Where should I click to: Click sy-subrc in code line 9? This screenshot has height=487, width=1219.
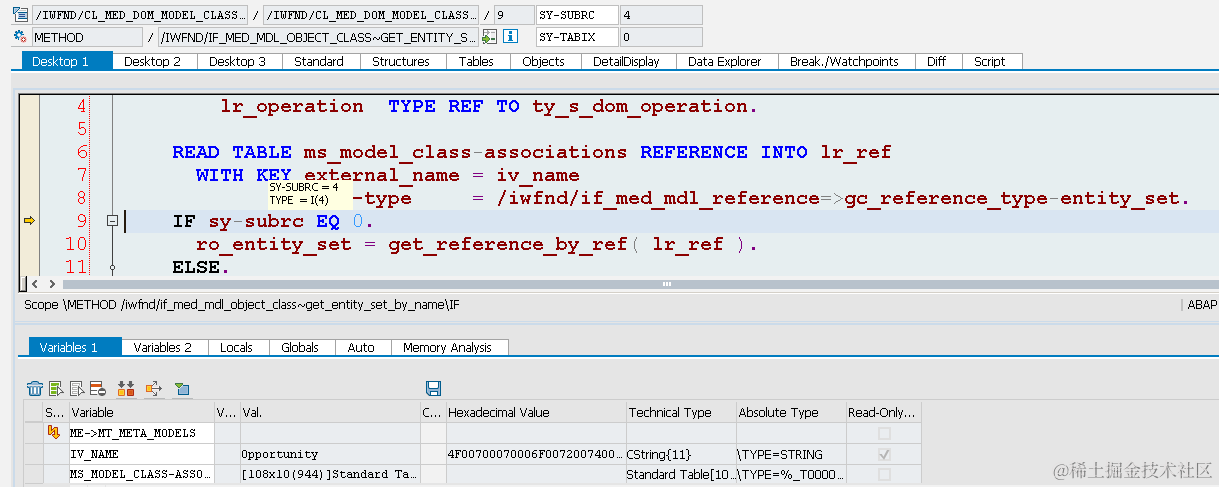tap(256, 221)
